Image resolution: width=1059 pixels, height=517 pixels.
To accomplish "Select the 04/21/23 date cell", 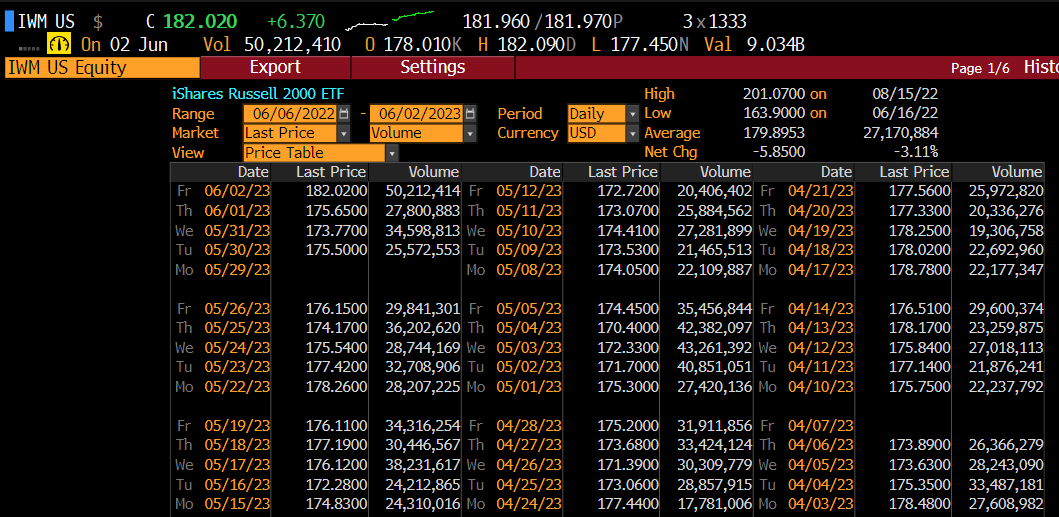I will pyautogui.click(x=820, y=191).
